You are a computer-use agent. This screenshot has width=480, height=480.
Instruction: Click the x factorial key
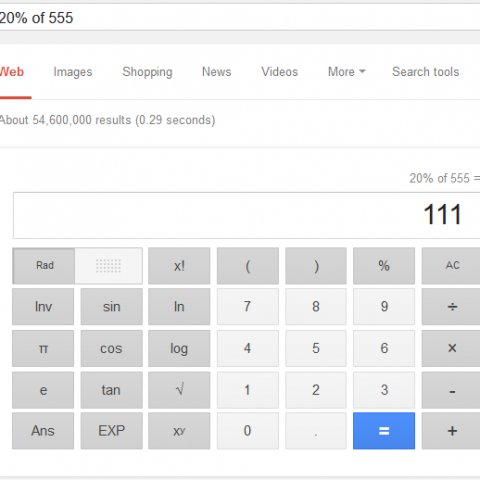tap(179, 266)
